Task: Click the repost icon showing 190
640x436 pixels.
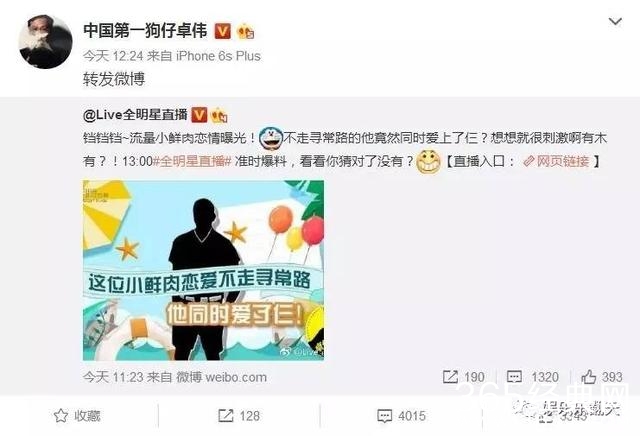Action: click(464, 376)
